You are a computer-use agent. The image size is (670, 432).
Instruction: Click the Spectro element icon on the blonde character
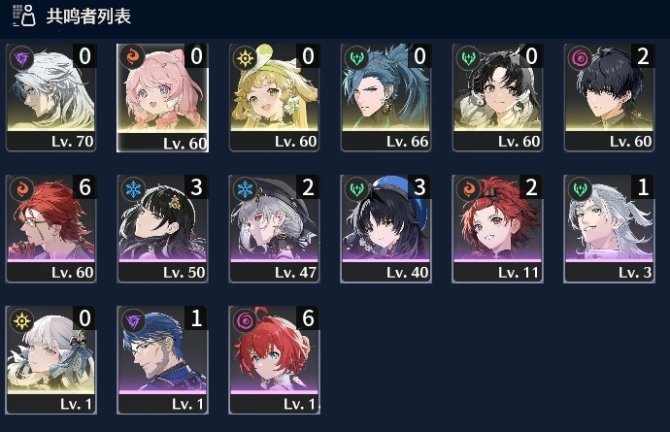point(245,58)
